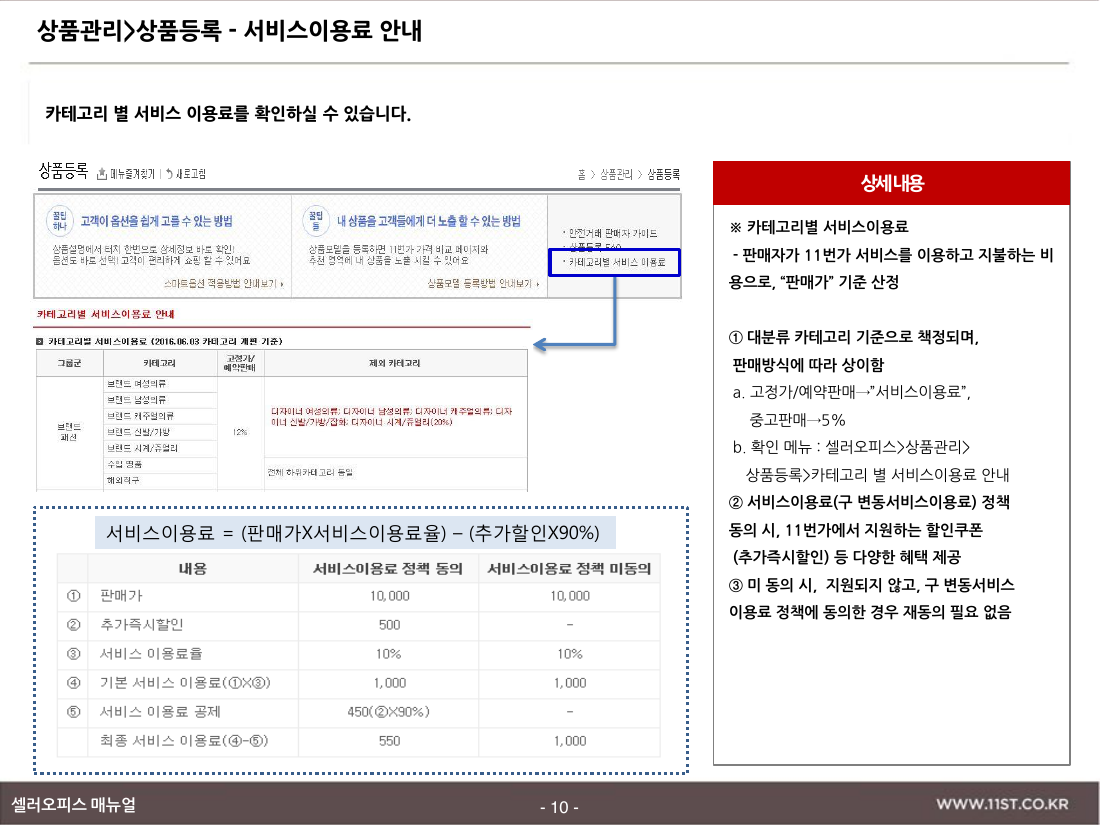Select the 브랜드 신발/가방 category row
The width and height of the screenshot is (1100, 825).
tap(161, 432)
